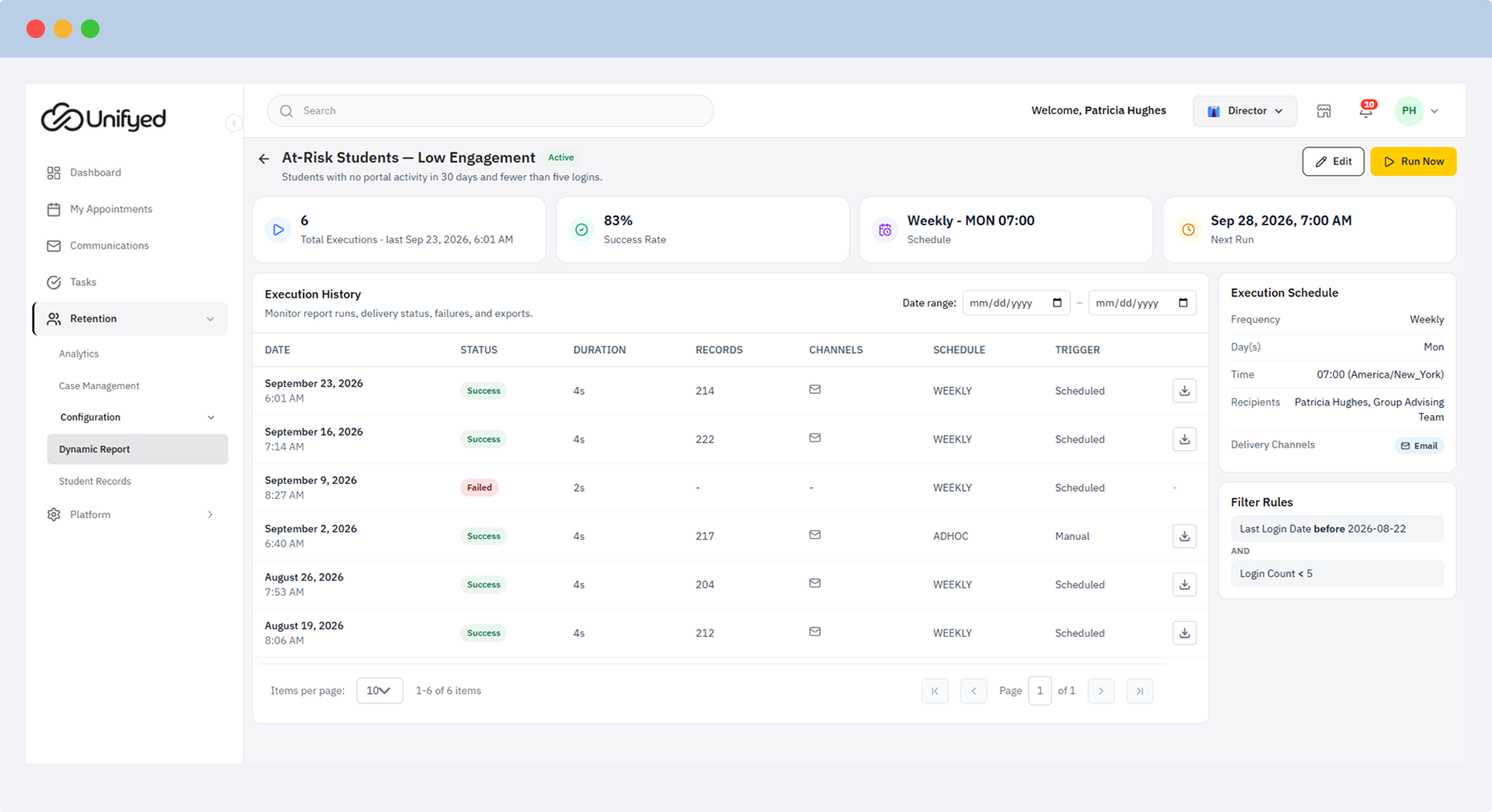Image resolution: width=1492 pixels, height=812 pixels.
Task: Collapse the Retention menu section
Action: (210, 319)
